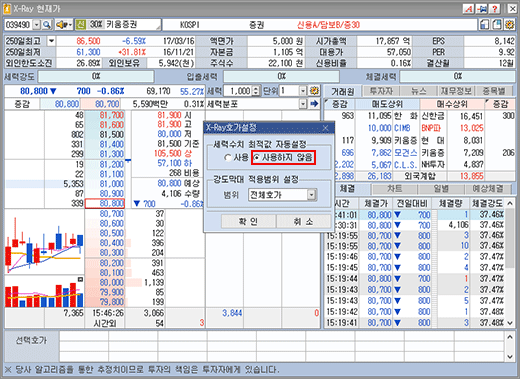
Task: Expand the speaker icon dropdown arrow
Action: pyautogui.click(x=70, y=24)
